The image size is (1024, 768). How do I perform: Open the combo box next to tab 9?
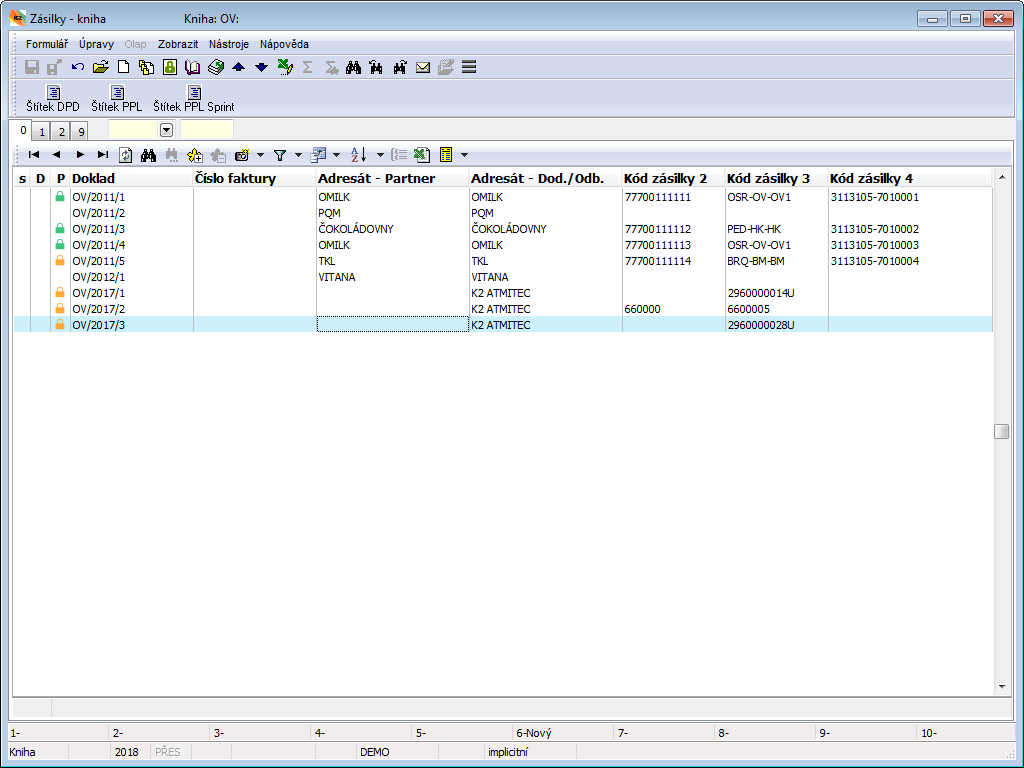(166, 130)
